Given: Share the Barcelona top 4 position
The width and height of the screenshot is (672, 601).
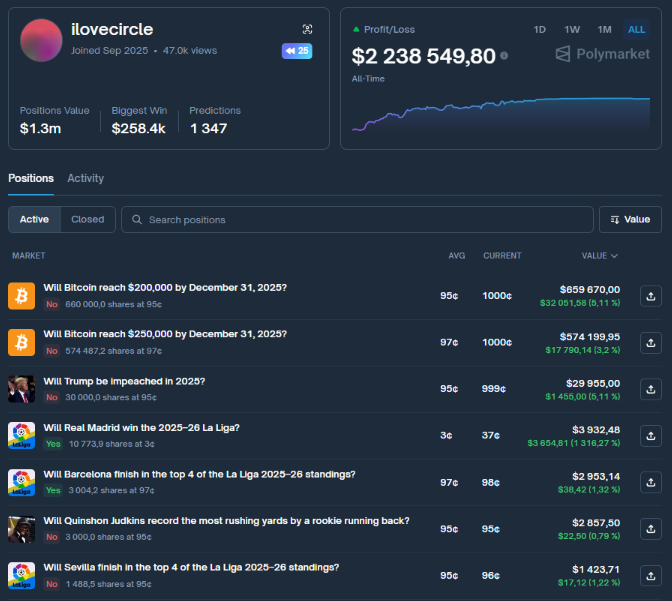Looking at the screenshot, I should point(651,482).
